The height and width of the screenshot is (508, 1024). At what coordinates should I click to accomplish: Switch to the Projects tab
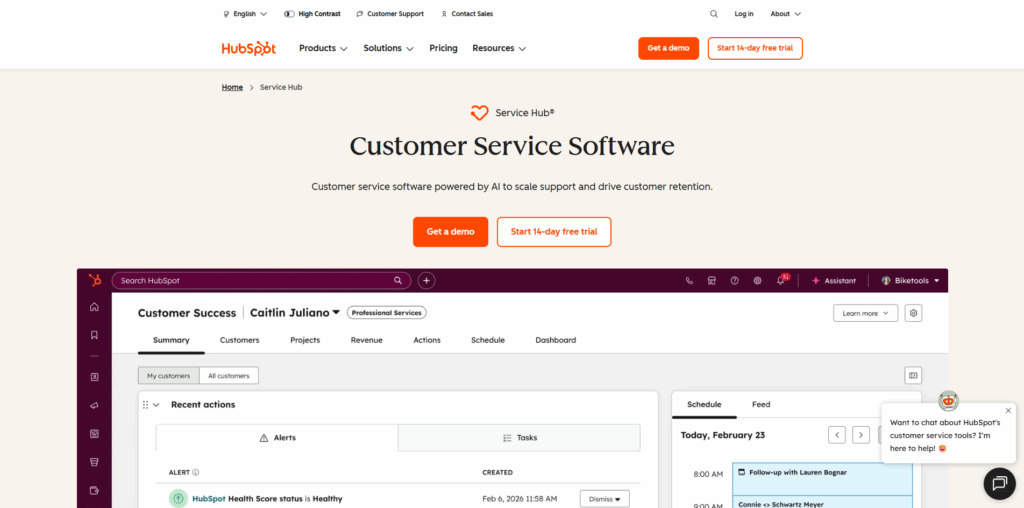(x=305, y=340)
